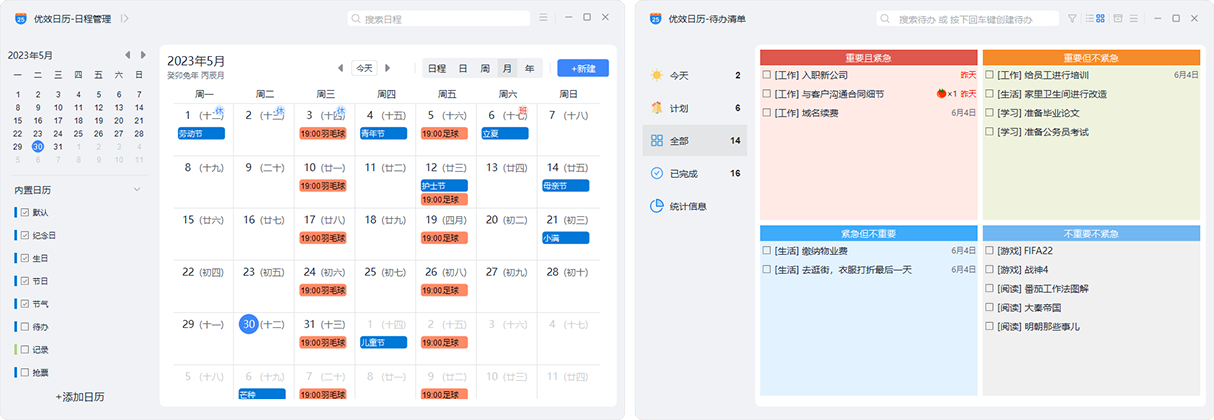Go to next month in main calendar
Image resolution: width=1214 pixels, height=420 pixels.
[x=388, y=68]
